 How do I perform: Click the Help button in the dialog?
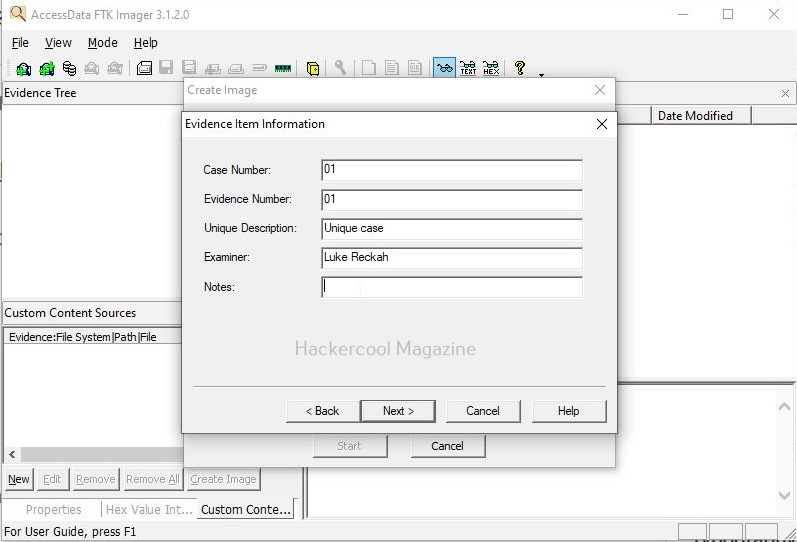point(568,411)
